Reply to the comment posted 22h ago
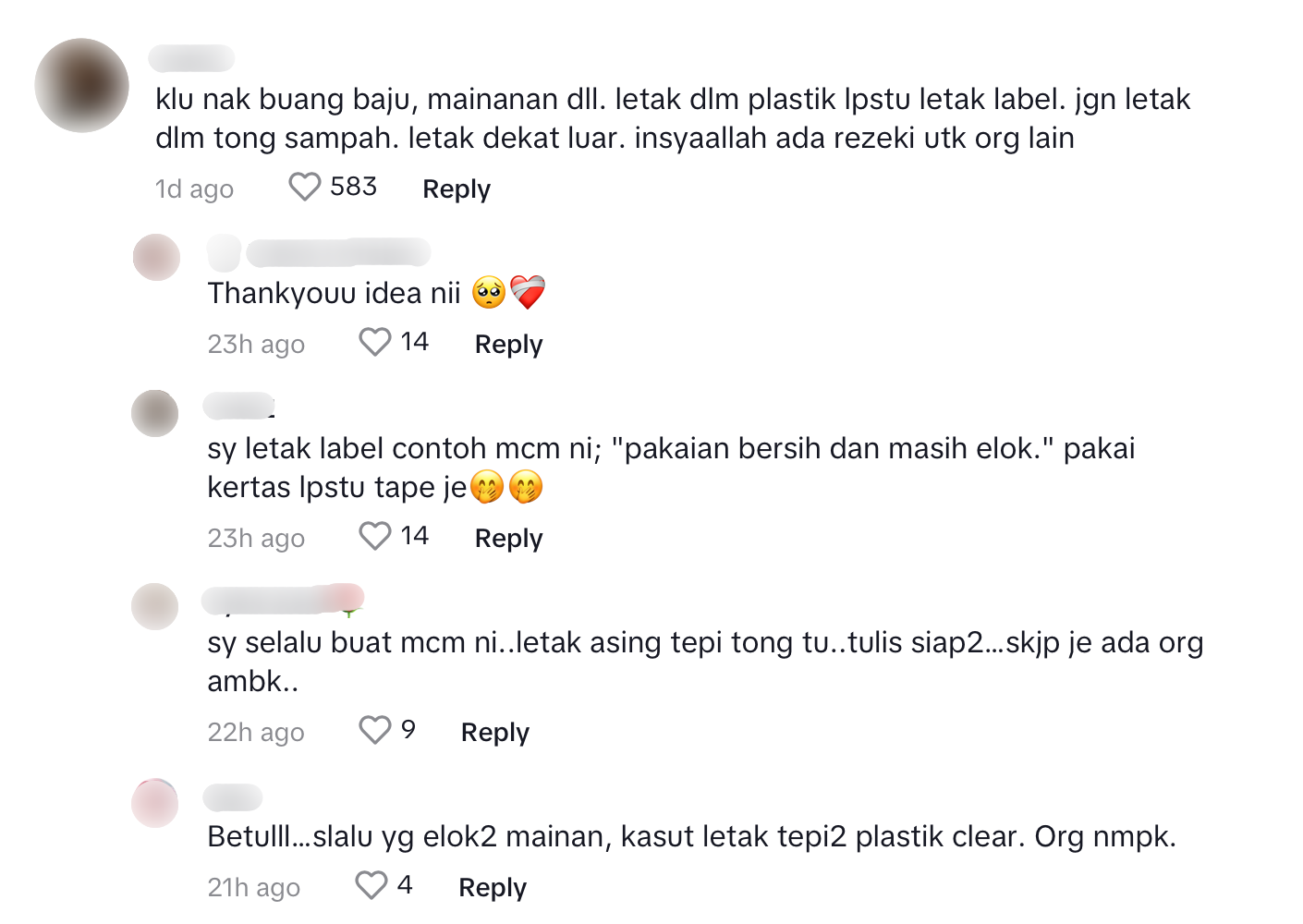1303x924 pixels. click(495, 732)
